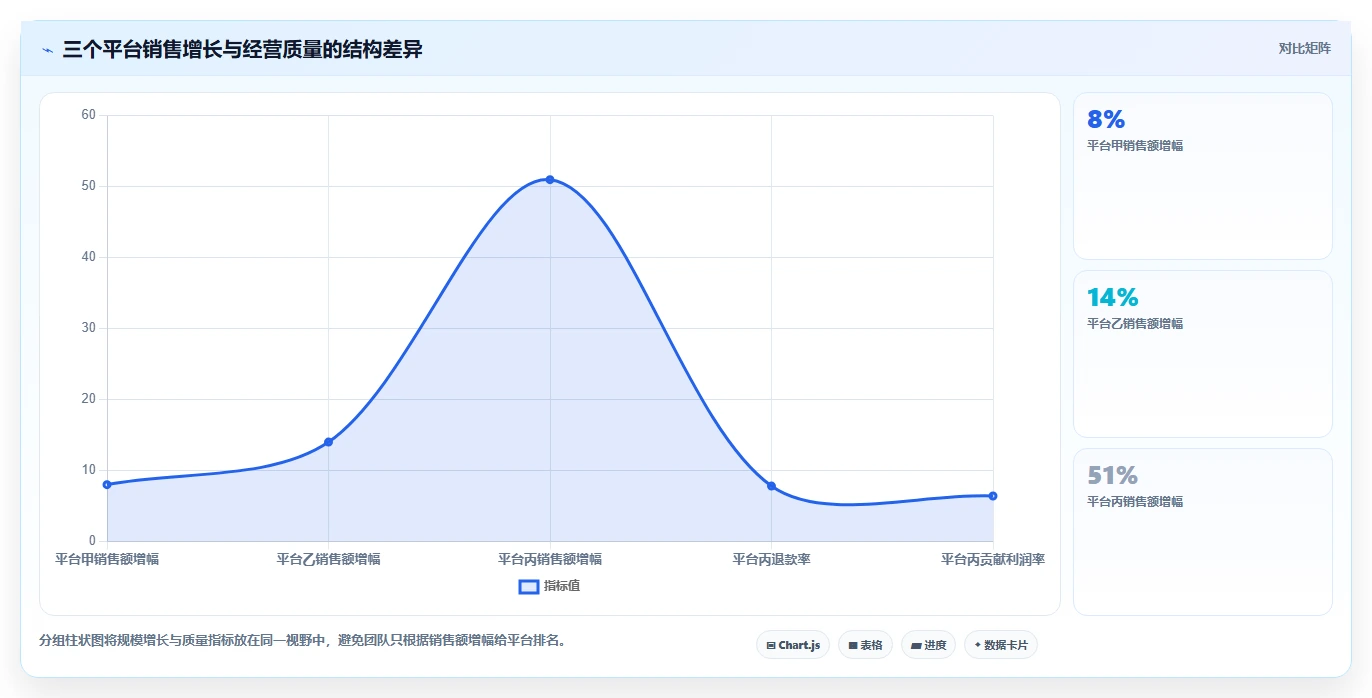Click x-axis label 平台丙销售额增幅
This screenshot has width=1372, height=698.
(x=550, y=559)
